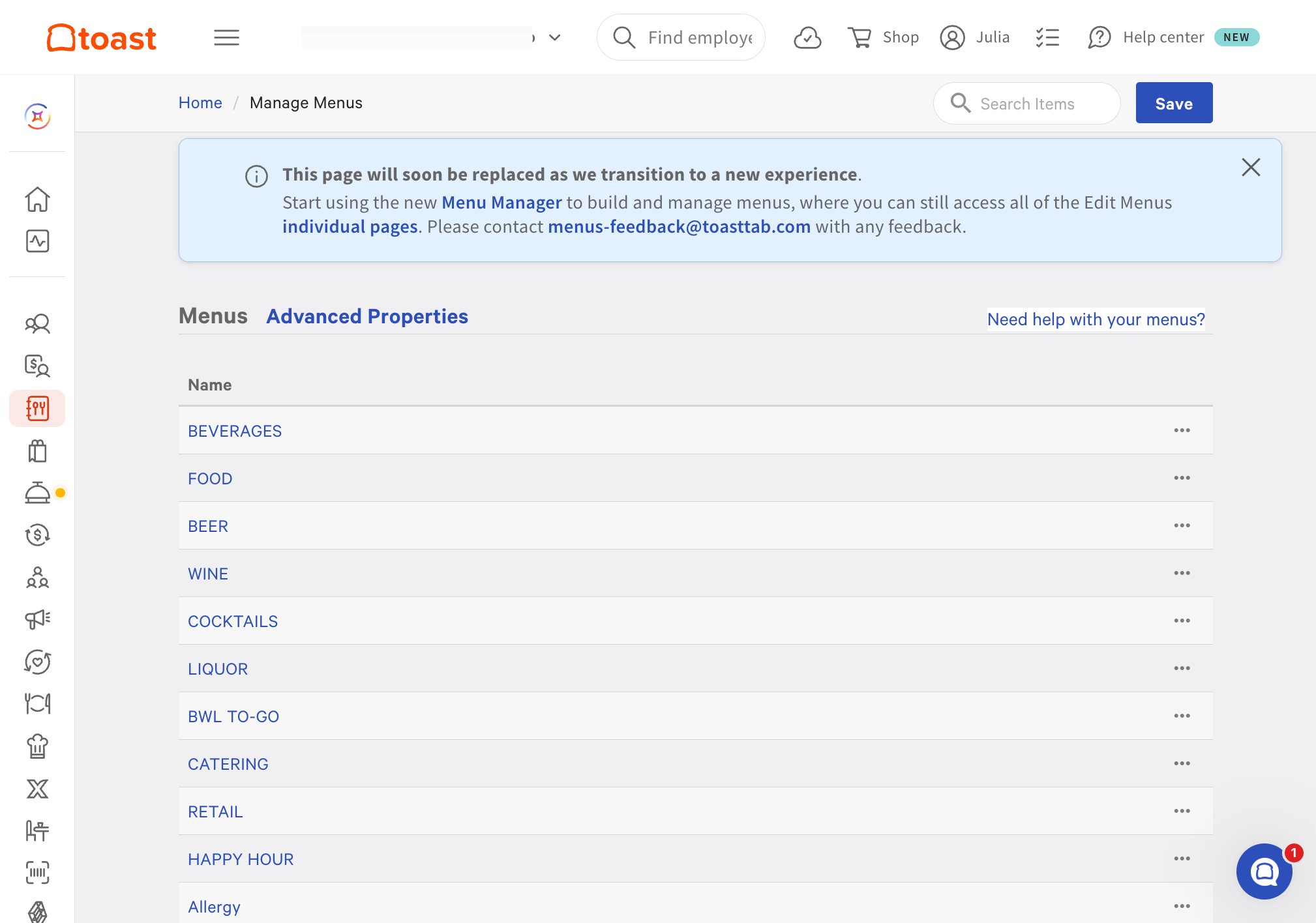Open the cloud sync status icon
The width and height of the screenshot is (1316, 923).
coord(807,38)
